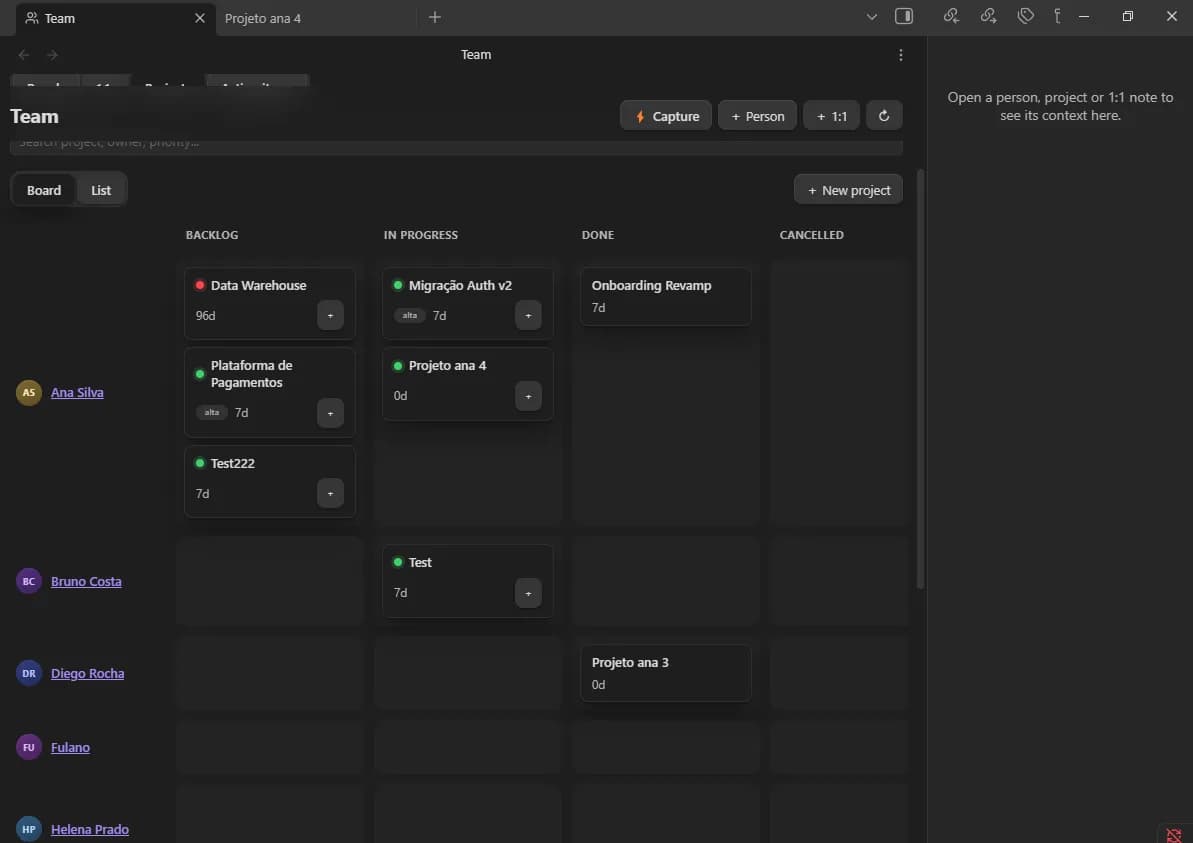This screenshot has width=1193, height=843.
Task: Open the three-dot more options menu
Action: coord(901,55)
